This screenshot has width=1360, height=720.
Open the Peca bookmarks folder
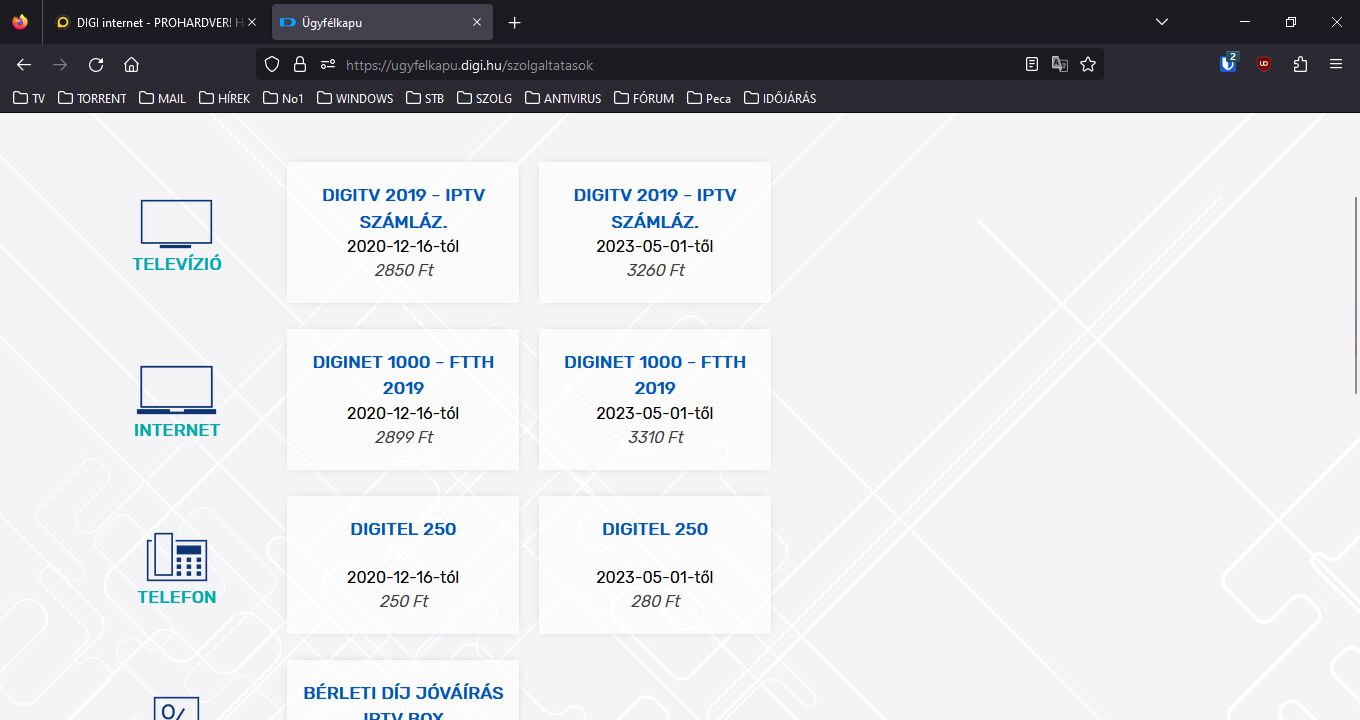click(x=709, y=98)
